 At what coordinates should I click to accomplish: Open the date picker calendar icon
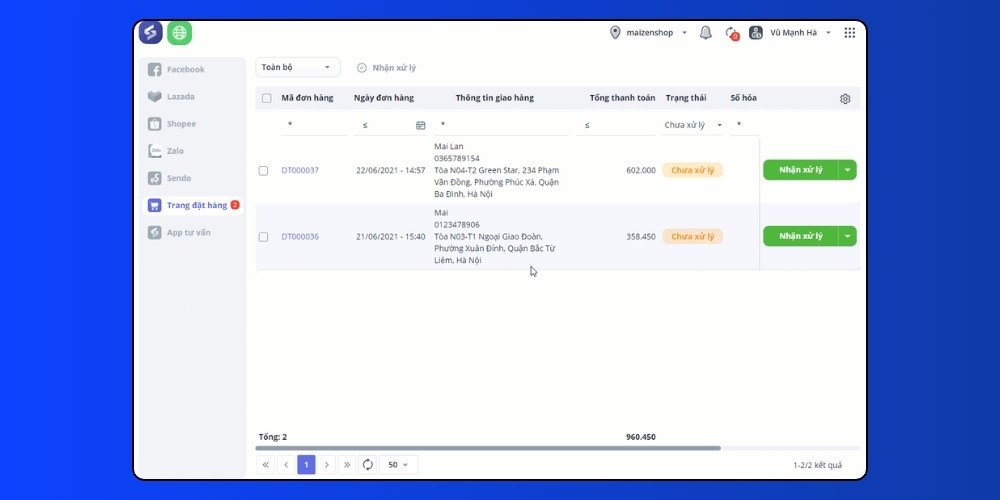pyautogui.click(x=420, y=126)
